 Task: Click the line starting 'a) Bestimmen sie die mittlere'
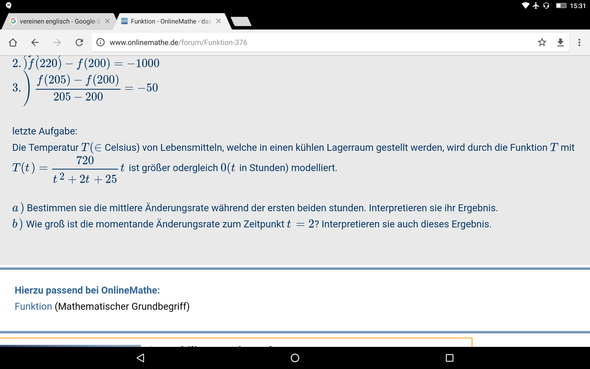[x=255, y=208]
